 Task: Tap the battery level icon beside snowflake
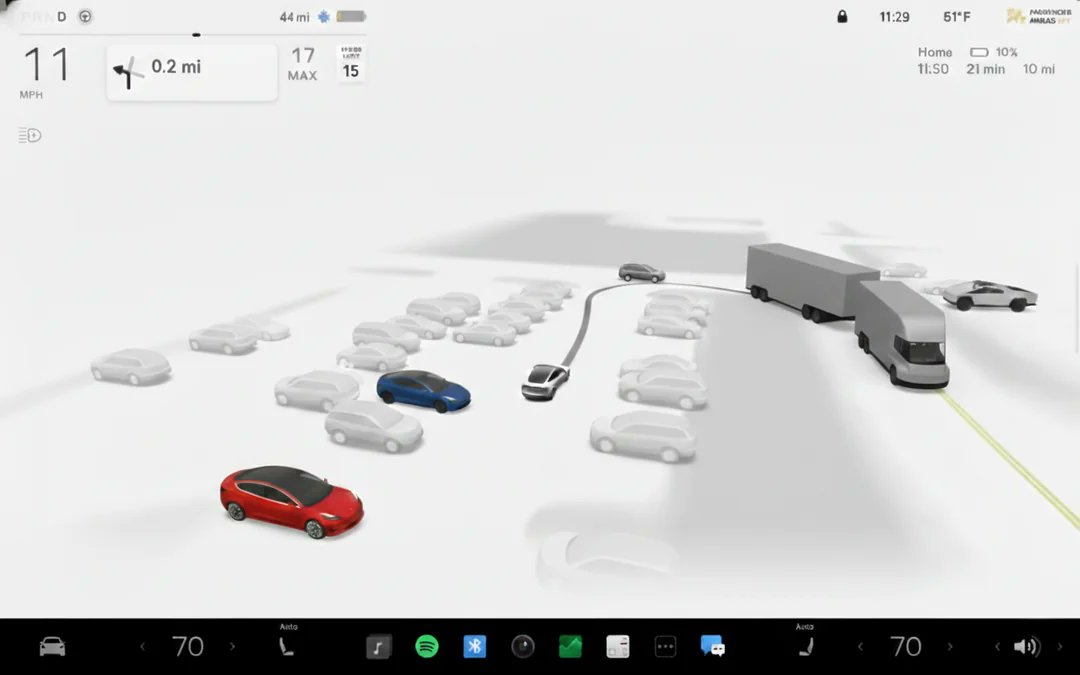pos(351,17)
